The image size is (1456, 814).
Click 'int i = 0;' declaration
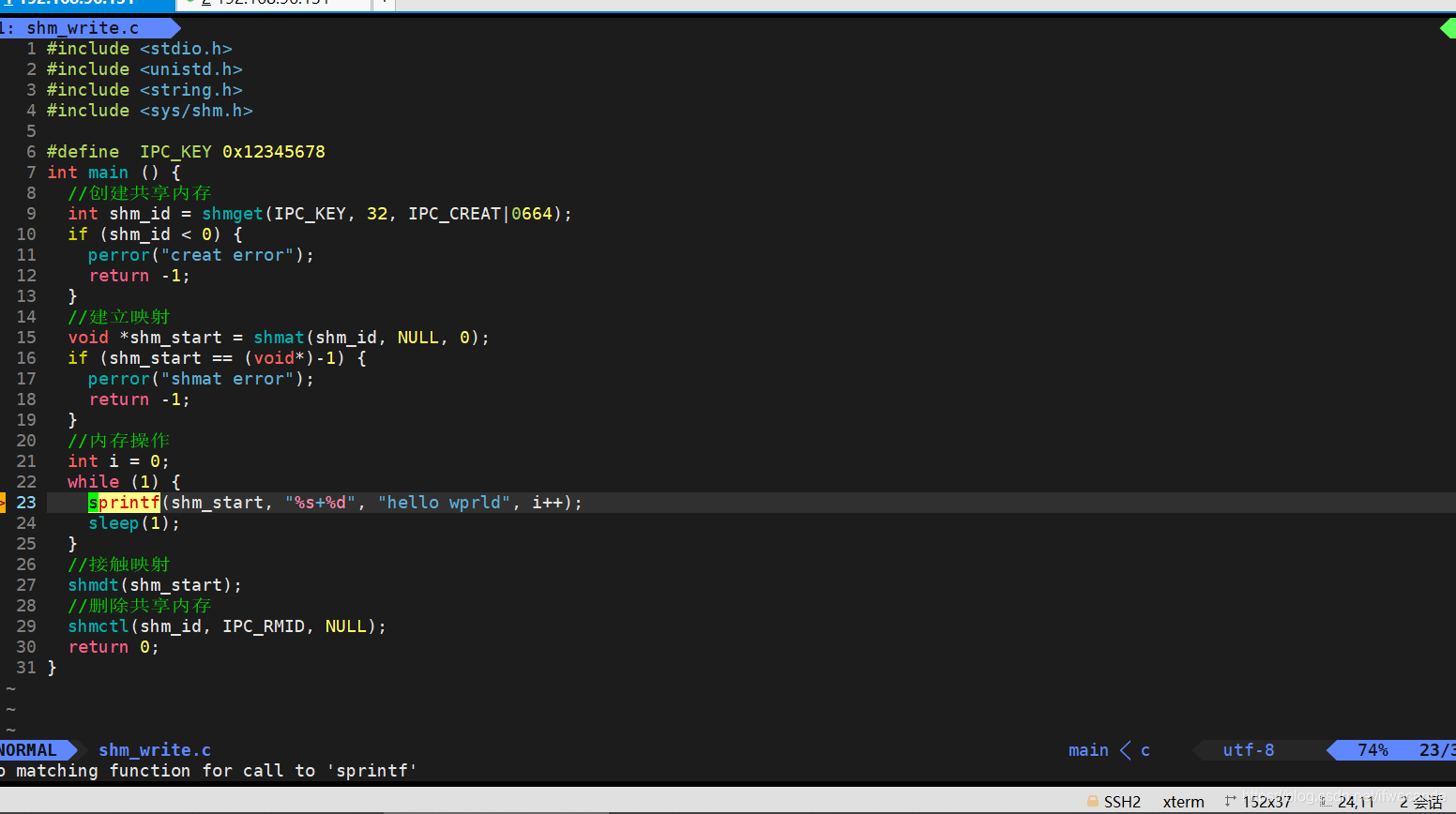pos(119,461)
